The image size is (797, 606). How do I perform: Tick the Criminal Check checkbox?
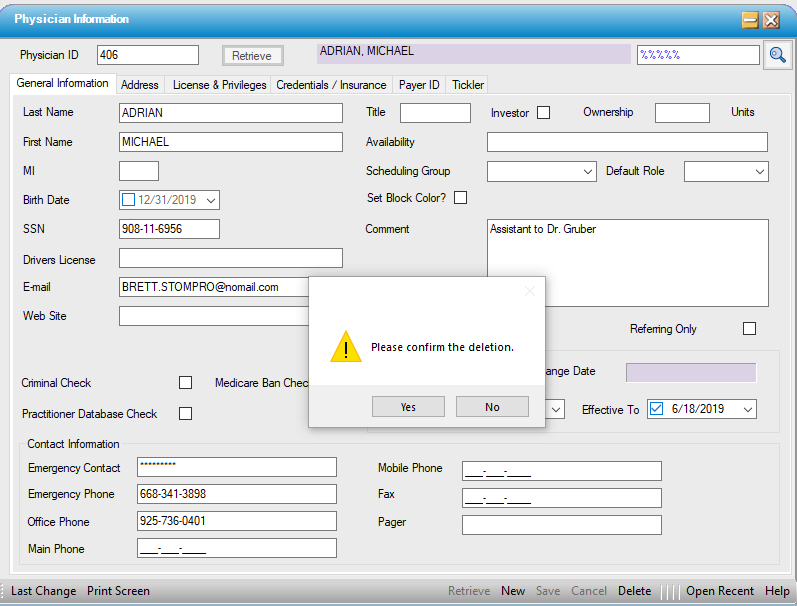(x=185, y=383)
